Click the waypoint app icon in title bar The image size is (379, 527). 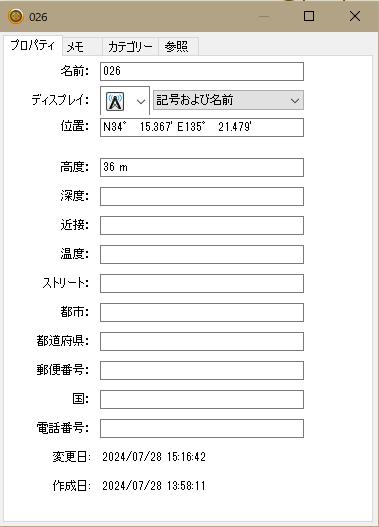[15, 16]
